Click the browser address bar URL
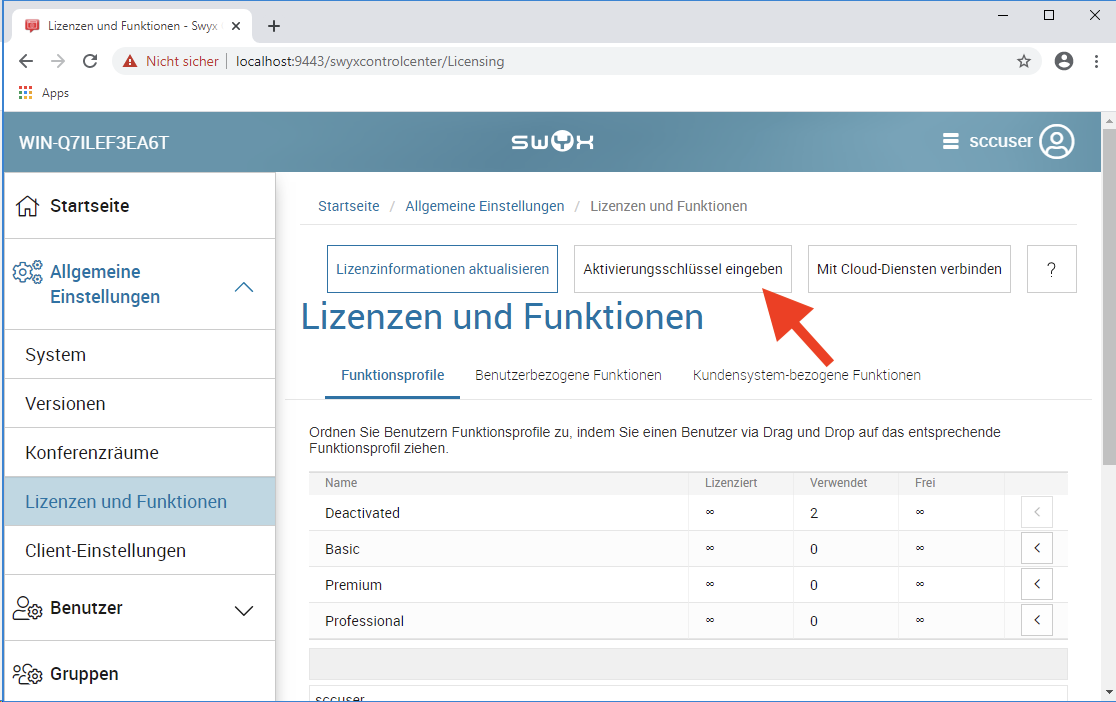 coord(370,61)
